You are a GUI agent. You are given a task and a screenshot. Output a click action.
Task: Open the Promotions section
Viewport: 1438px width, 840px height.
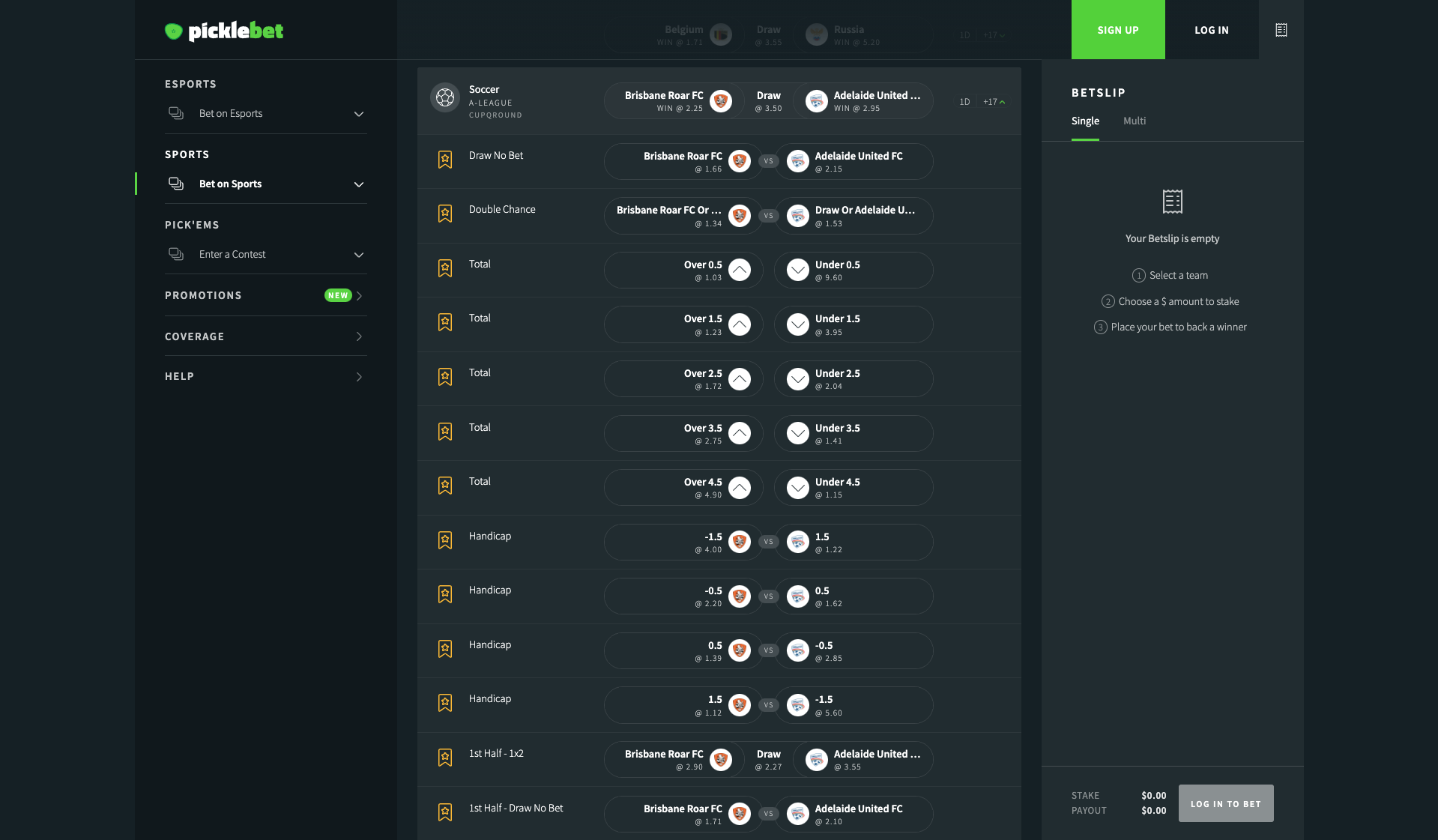click(x=265, y=295)
